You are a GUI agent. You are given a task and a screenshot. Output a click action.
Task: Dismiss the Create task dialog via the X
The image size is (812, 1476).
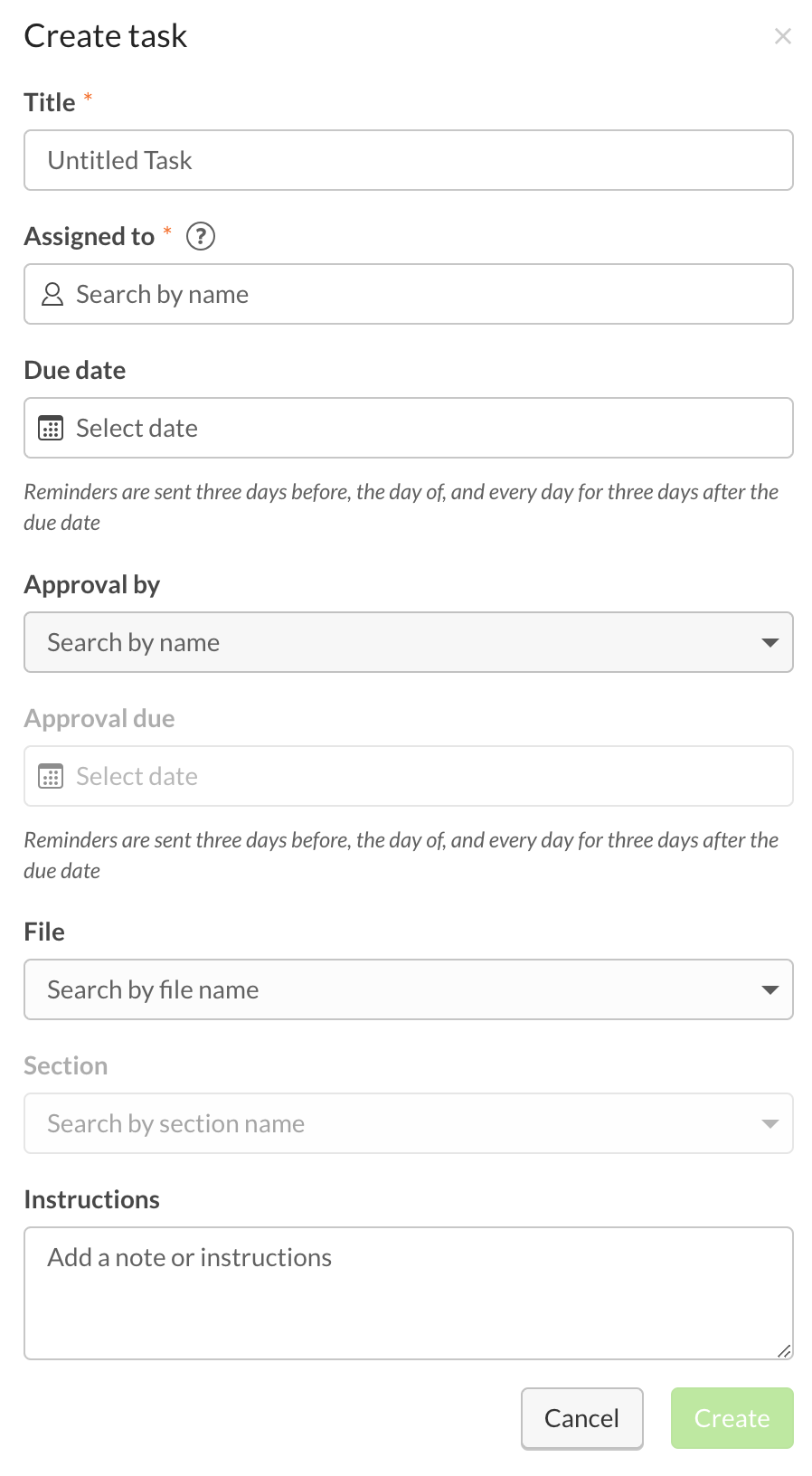coord(783,37)
